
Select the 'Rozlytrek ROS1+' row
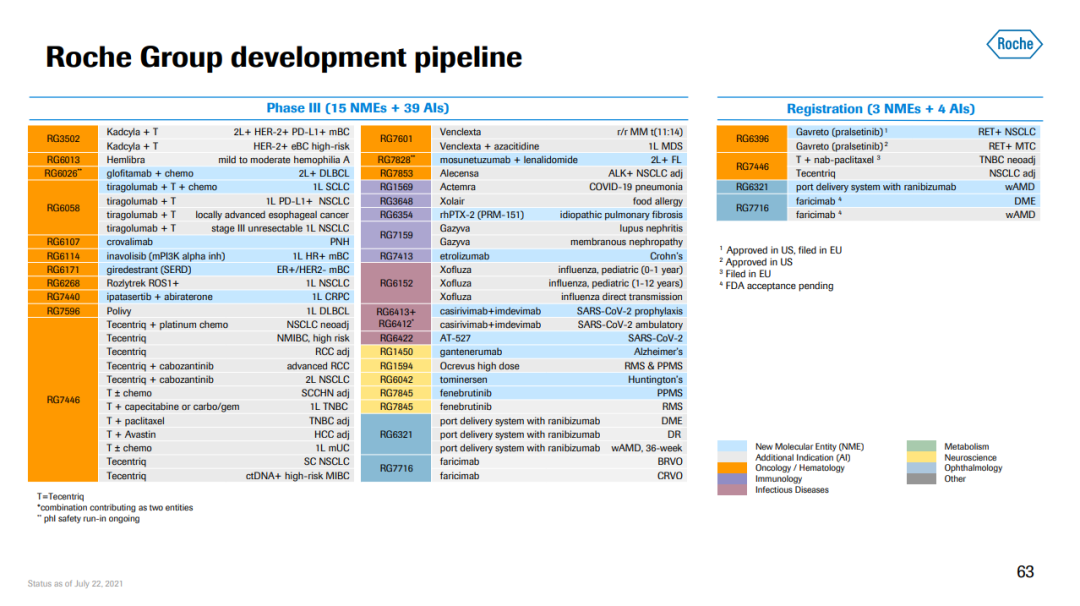click(x=227, y=283)
